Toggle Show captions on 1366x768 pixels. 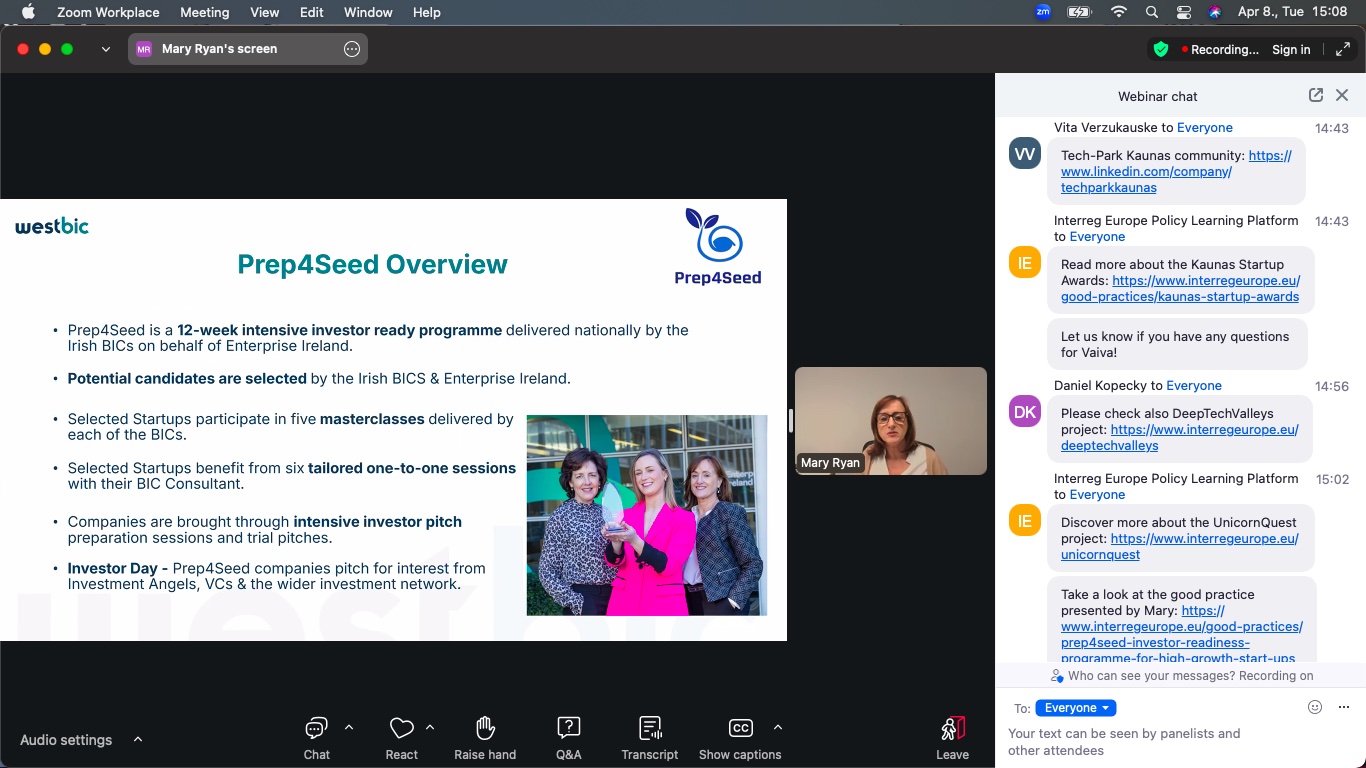740,728
